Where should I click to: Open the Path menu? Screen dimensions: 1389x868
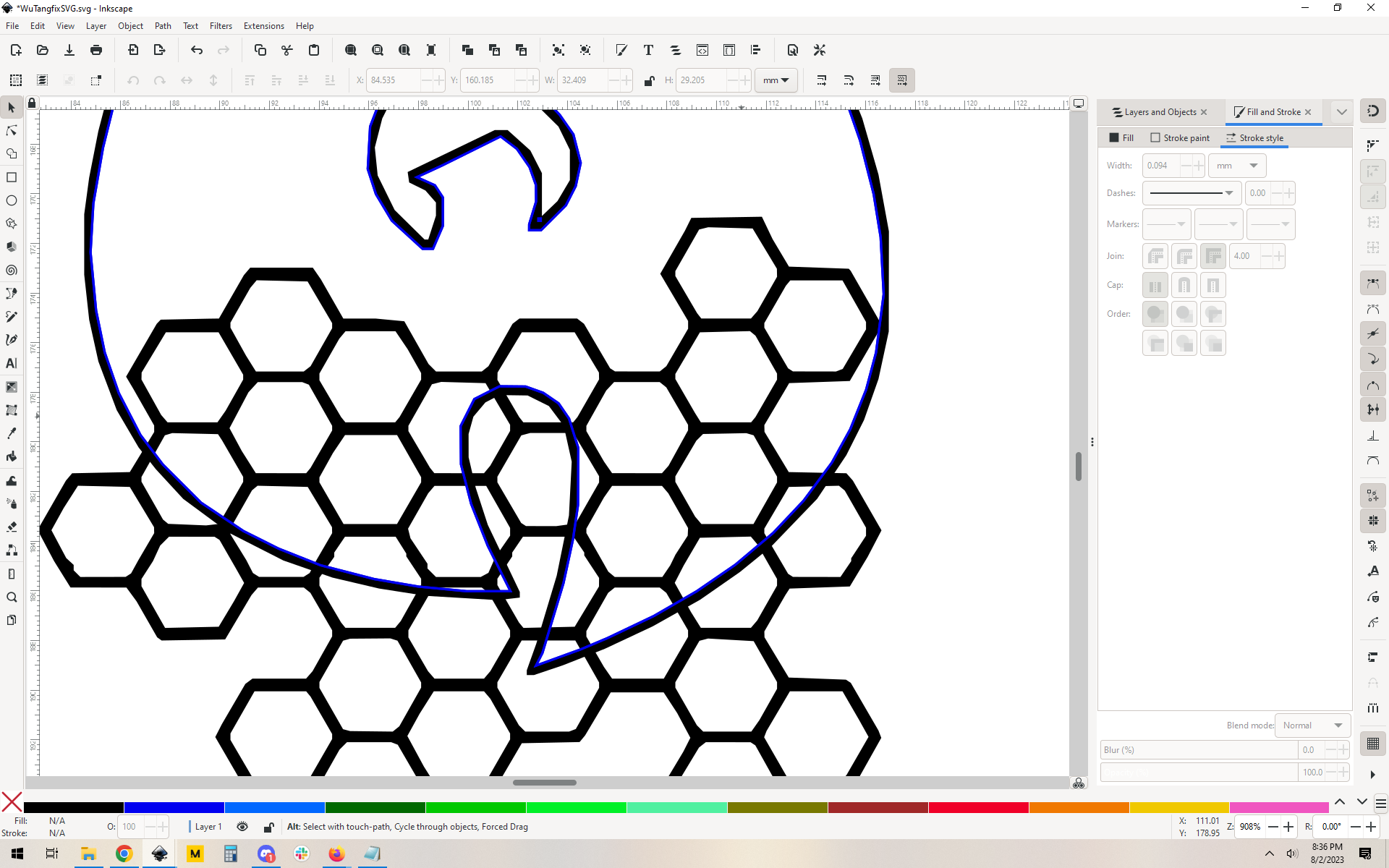[162, 26]
